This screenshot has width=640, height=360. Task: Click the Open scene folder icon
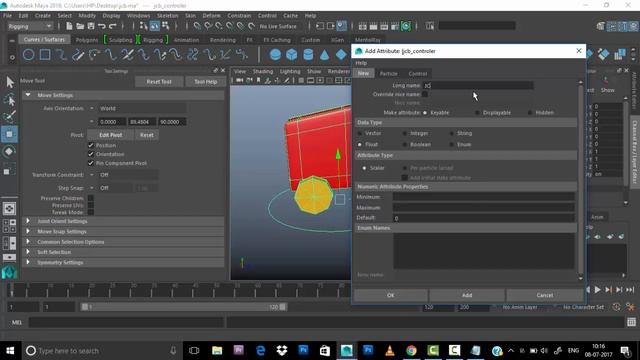click(x=80, y=26)
